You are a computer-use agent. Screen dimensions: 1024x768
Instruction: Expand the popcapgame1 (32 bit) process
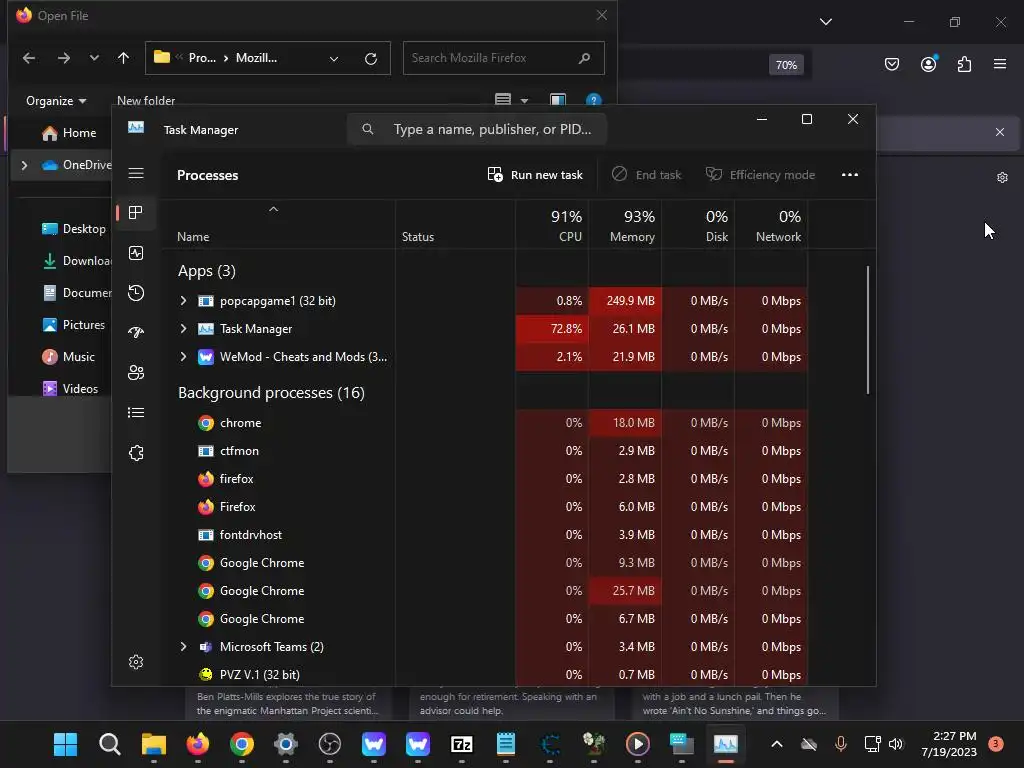pos(184,300)
